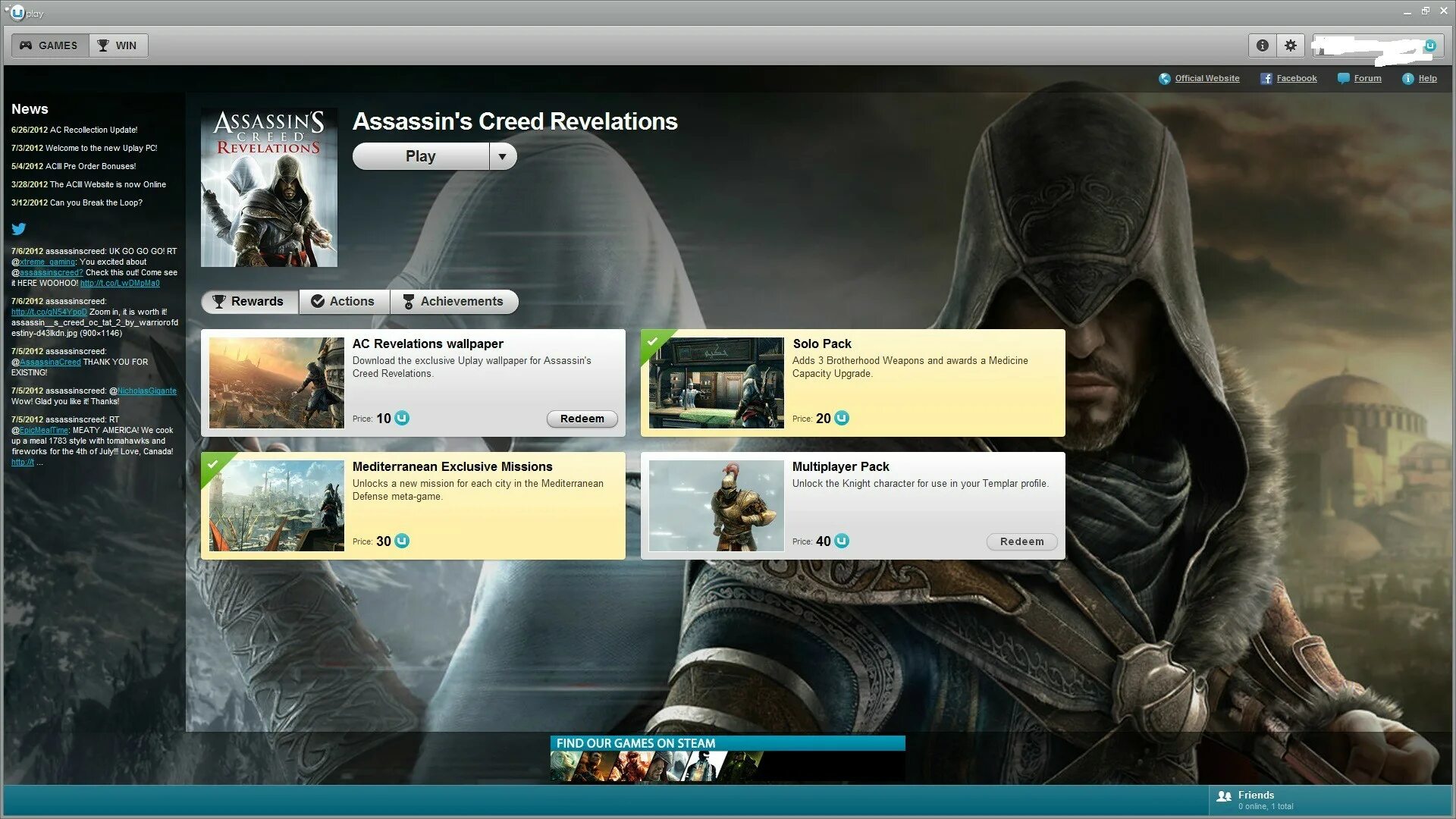Screen dimensions: 1456x819
Task: Click the Mediterranean Exclusive Missions title
Action: click(453, 466)
